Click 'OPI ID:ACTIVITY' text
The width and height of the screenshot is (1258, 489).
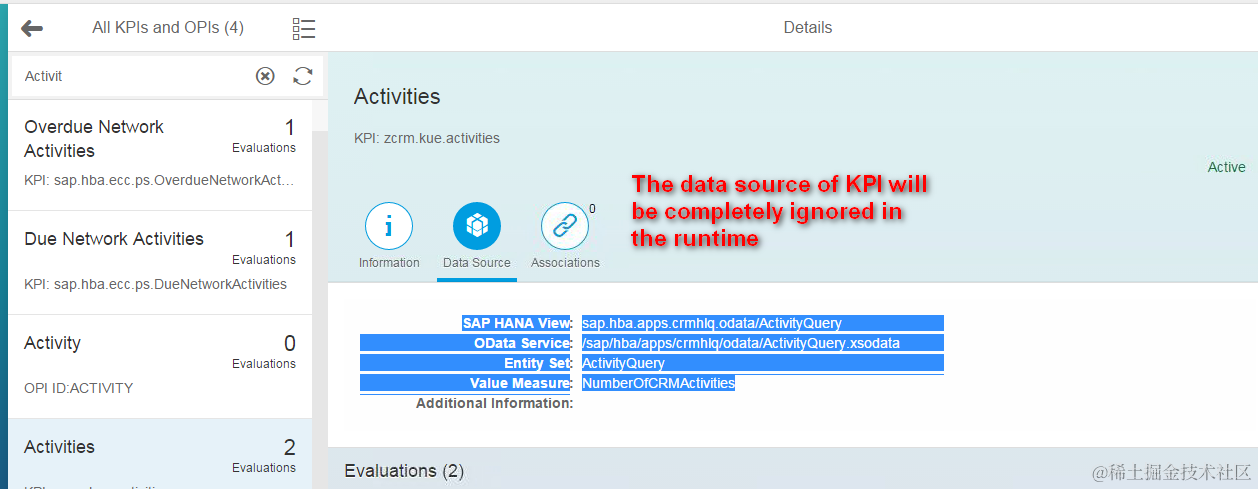coord(78,388)
